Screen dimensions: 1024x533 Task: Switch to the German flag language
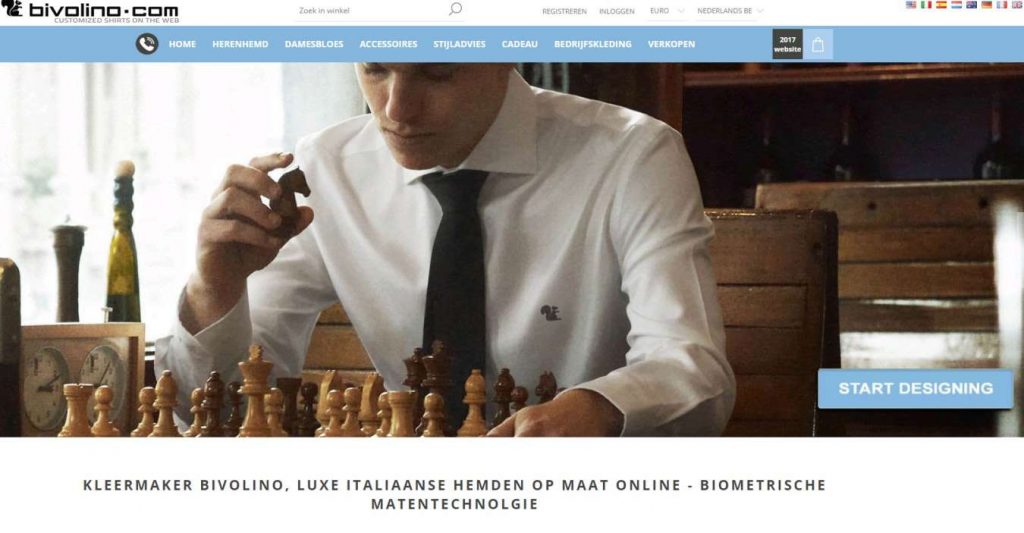[x=987, y=5]
